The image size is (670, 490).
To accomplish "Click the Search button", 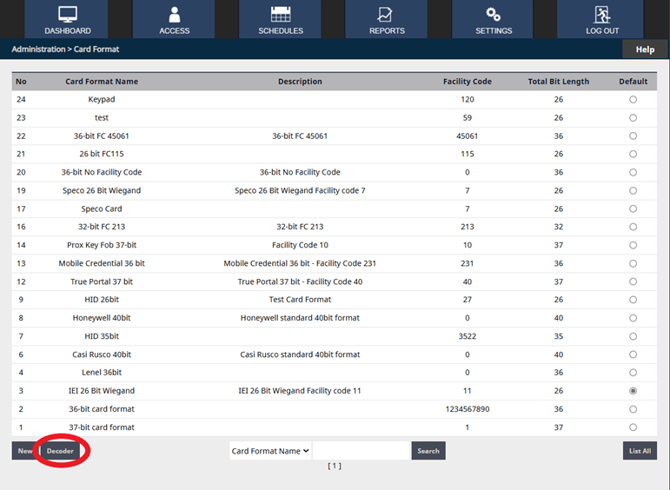I will [x=428, y=451].
